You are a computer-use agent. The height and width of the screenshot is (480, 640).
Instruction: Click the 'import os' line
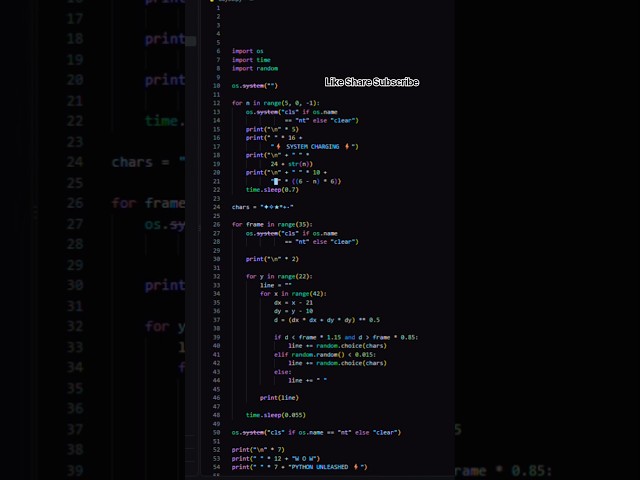(x=247, y=51)
